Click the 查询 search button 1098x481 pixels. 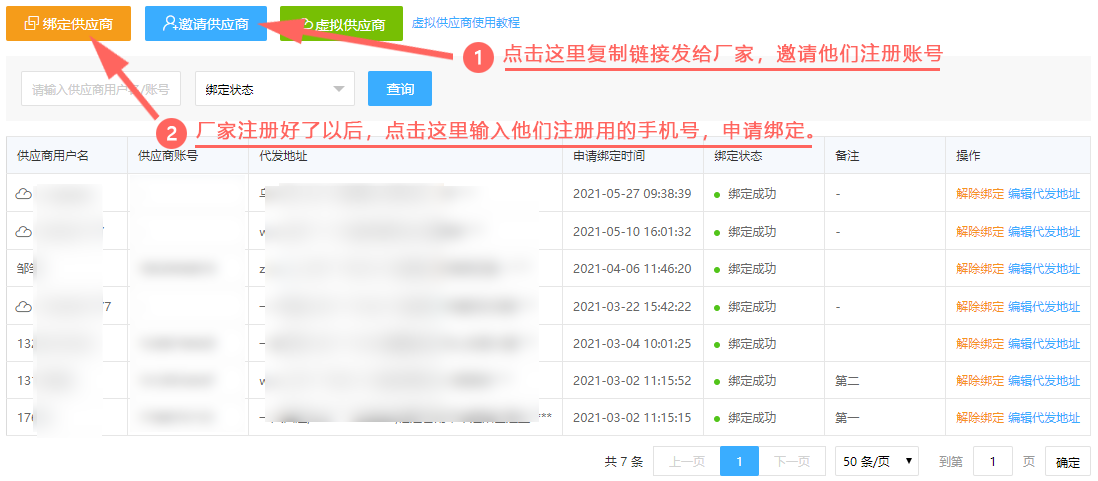(x=400, y=89)
